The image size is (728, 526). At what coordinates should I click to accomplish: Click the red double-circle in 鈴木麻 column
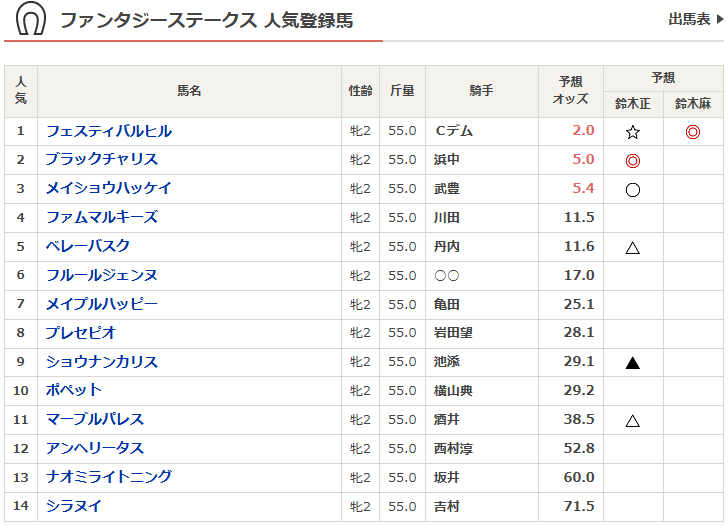click(693, 132)
